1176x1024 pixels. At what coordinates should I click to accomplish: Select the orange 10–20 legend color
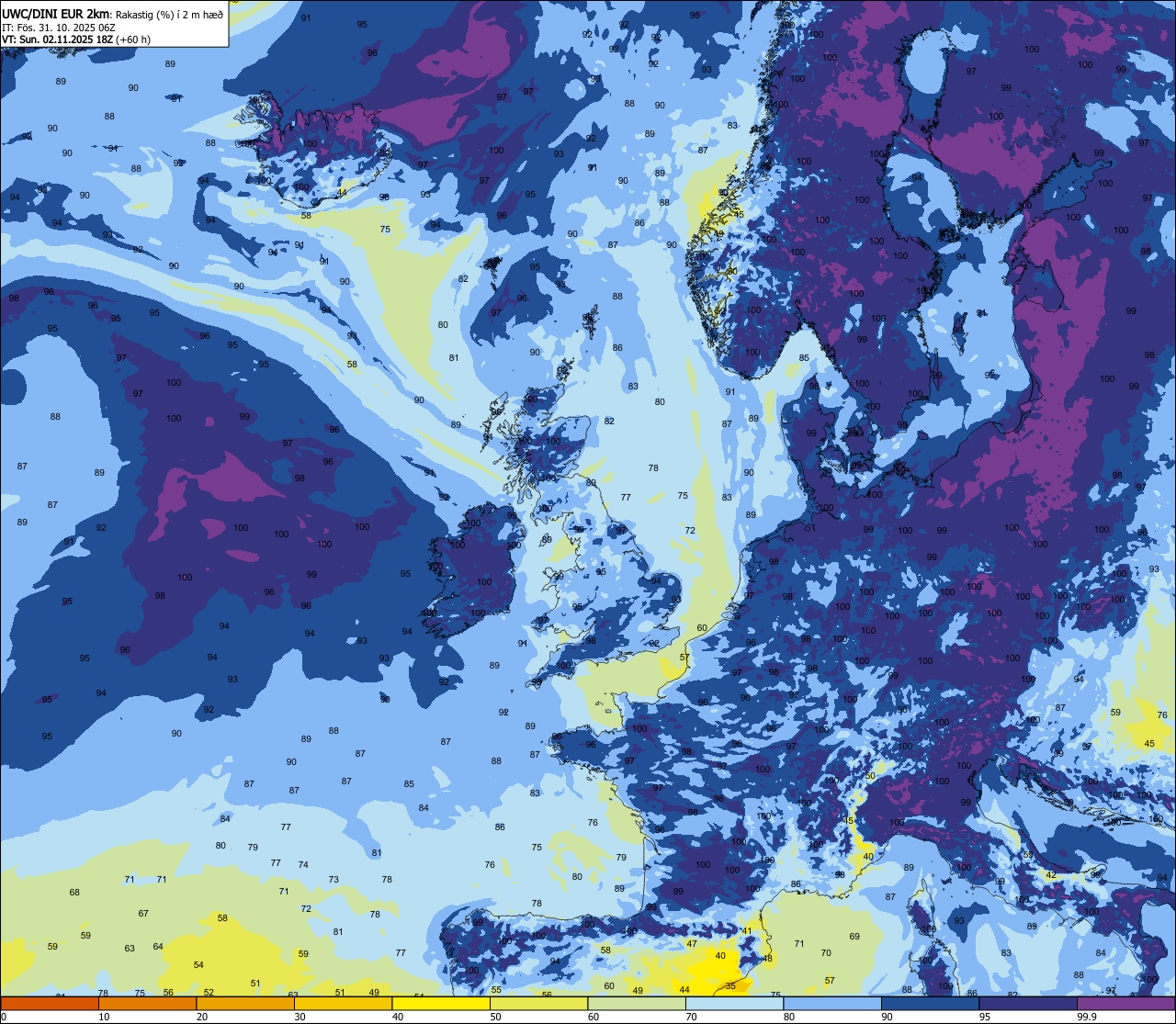tap(147, 1004)
